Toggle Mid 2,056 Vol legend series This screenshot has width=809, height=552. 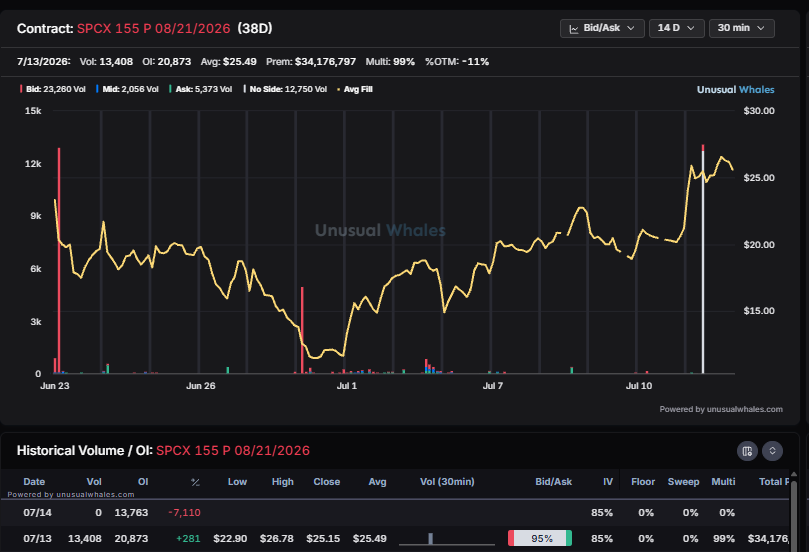(127, 89)
